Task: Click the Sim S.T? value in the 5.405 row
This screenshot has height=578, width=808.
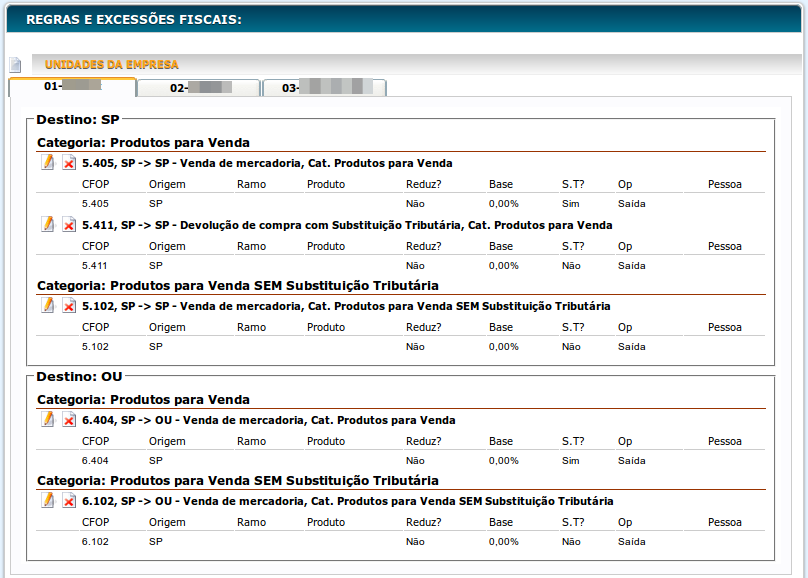Action: pyautogui.click(x=570, y=204)
